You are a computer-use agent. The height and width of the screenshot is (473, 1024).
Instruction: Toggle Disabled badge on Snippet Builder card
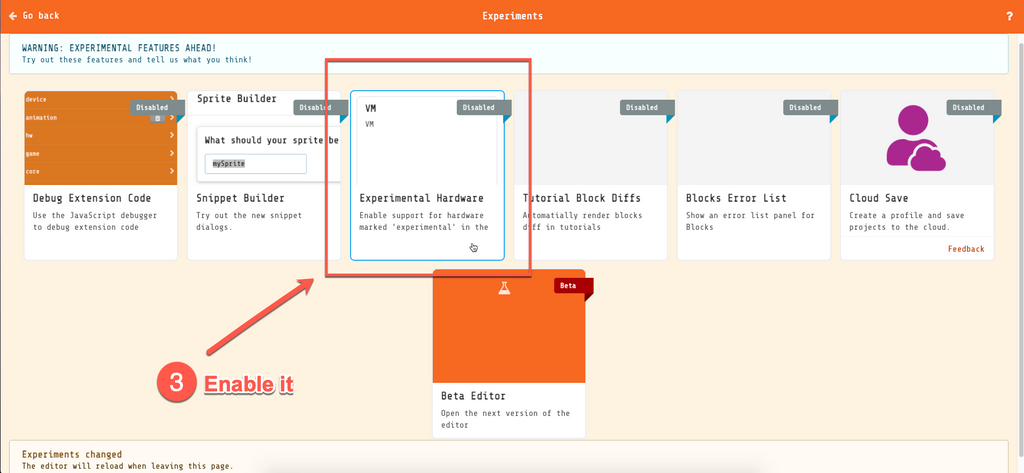tap(316, 107)
